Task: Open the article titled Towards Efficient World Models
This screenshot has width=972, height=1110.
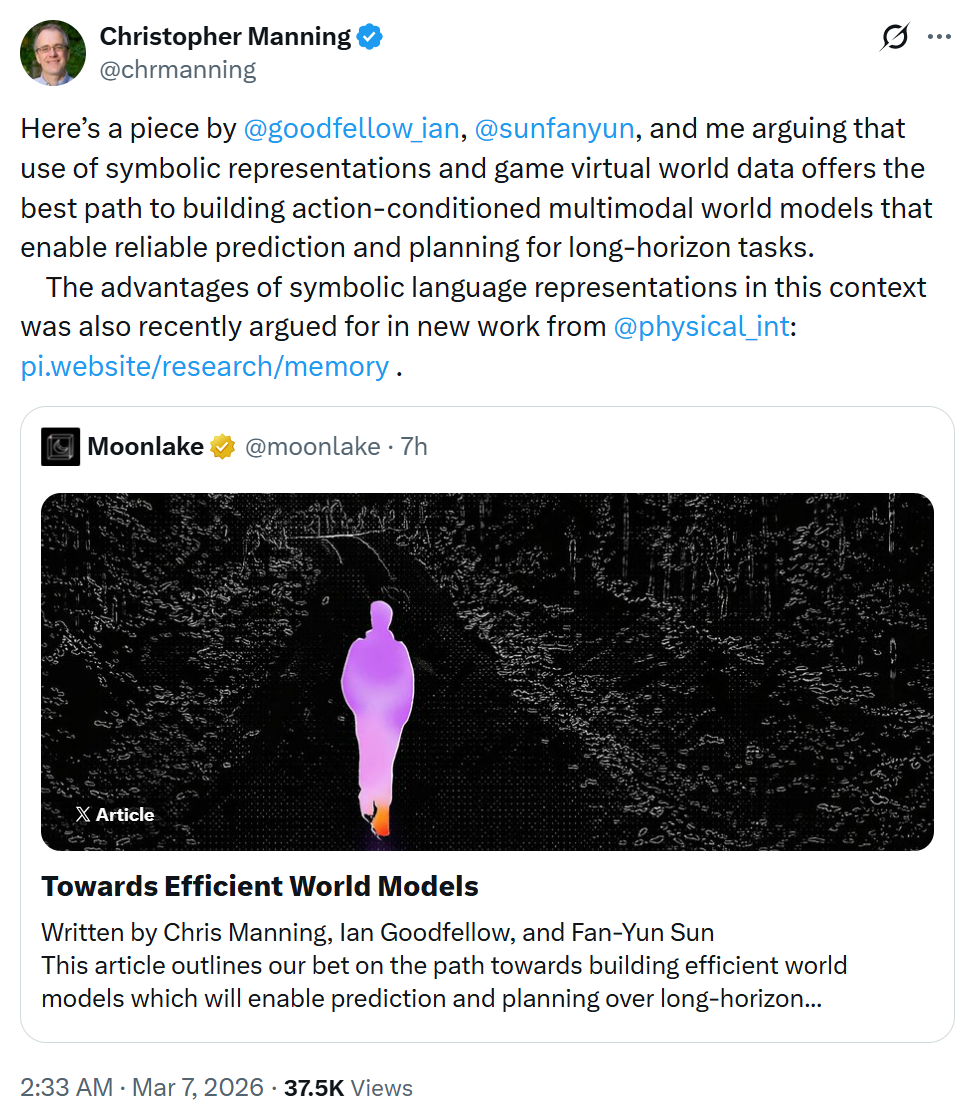Action: coord(260,886)
